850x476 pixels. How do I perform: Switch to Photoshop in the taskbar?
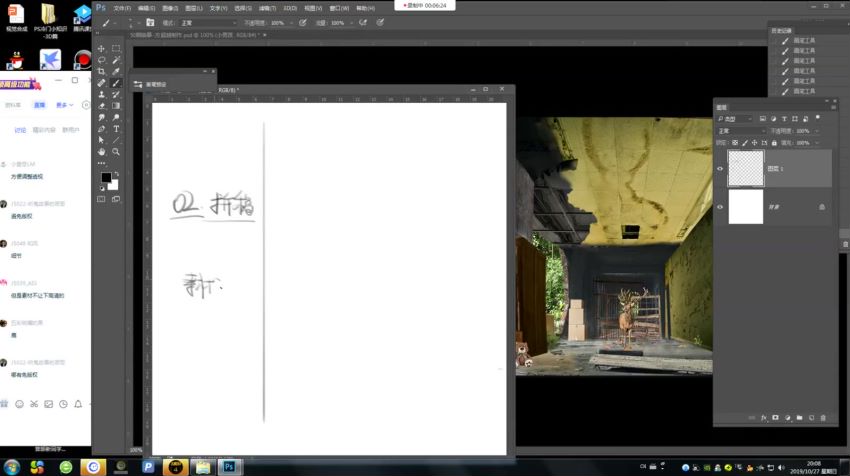[229, 467]
